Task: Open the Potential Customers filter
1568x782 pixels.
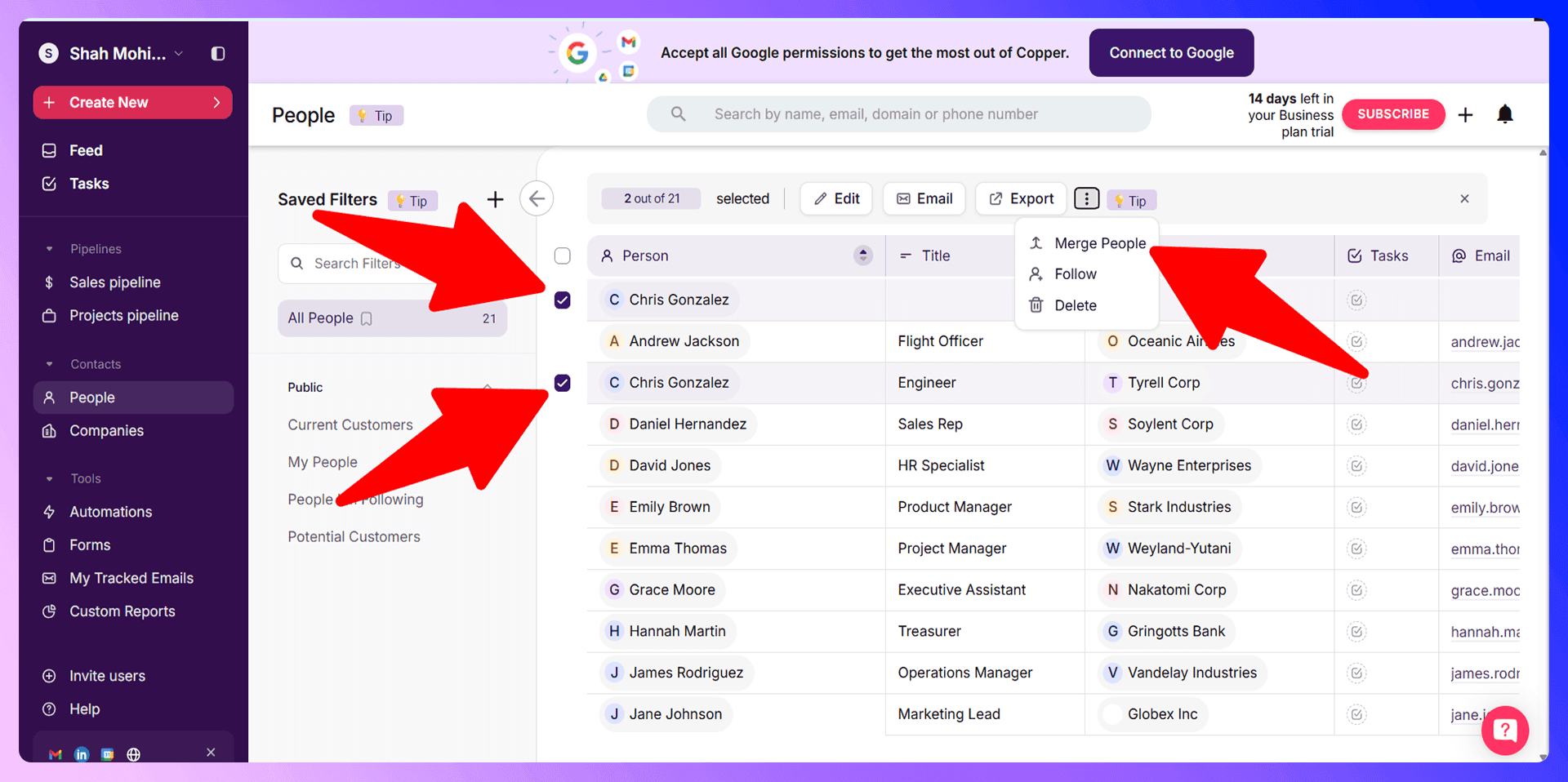Action: click(354, 536)
